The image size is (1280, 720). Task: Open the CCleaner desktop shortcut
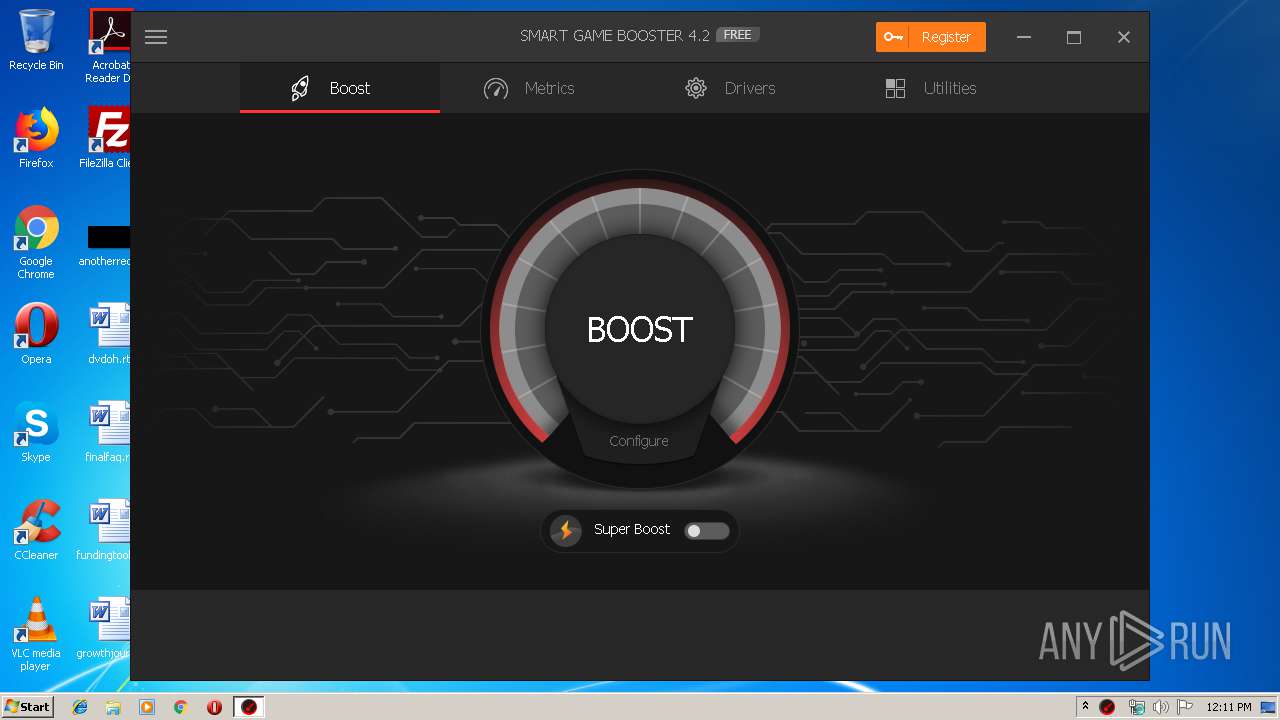tap(36, 531)
